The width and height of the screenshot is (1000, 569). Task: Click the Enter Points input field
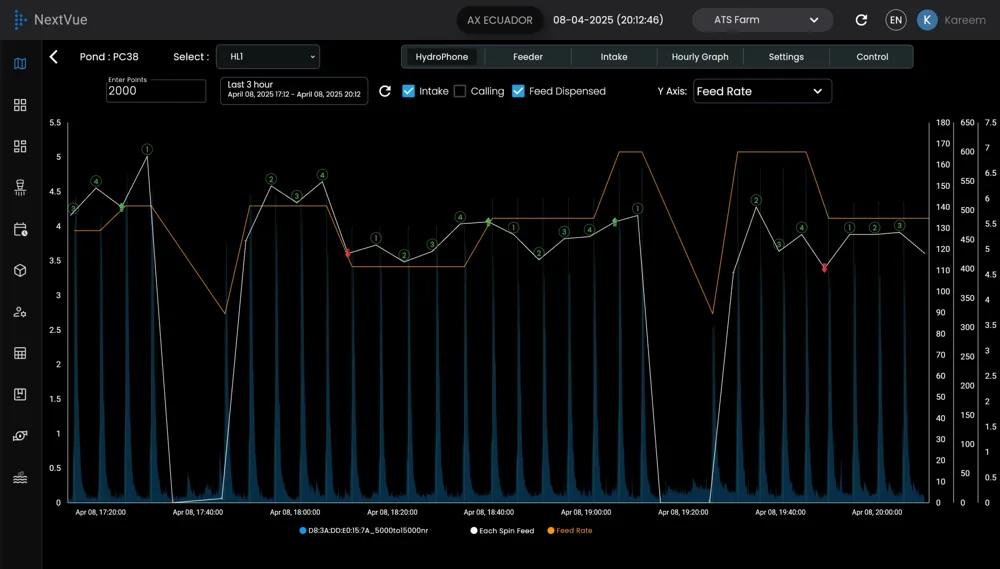pos(156,91)
